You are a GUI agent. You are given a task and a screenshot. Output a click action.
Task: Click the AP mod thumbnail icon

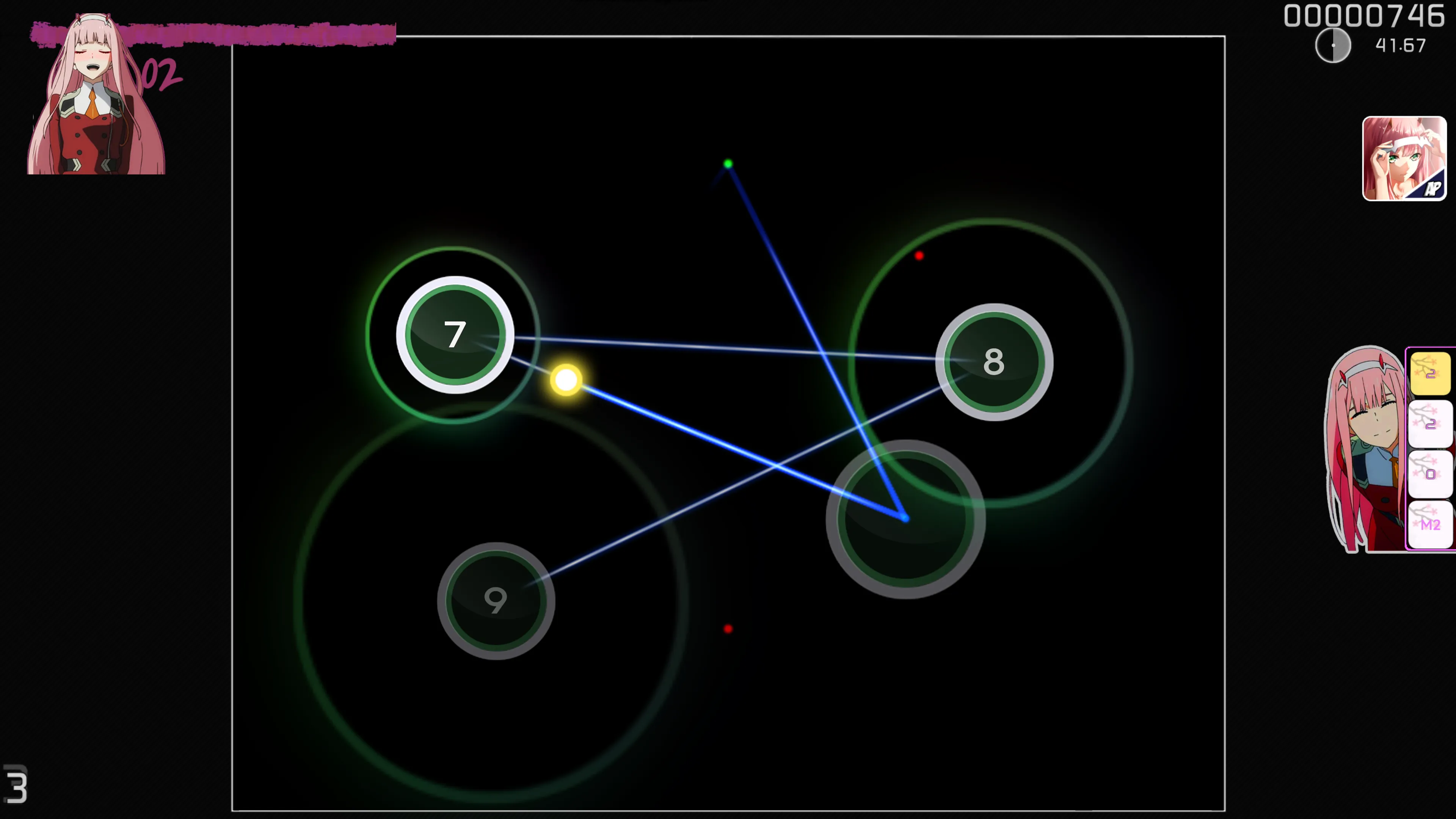(1404, 159)
